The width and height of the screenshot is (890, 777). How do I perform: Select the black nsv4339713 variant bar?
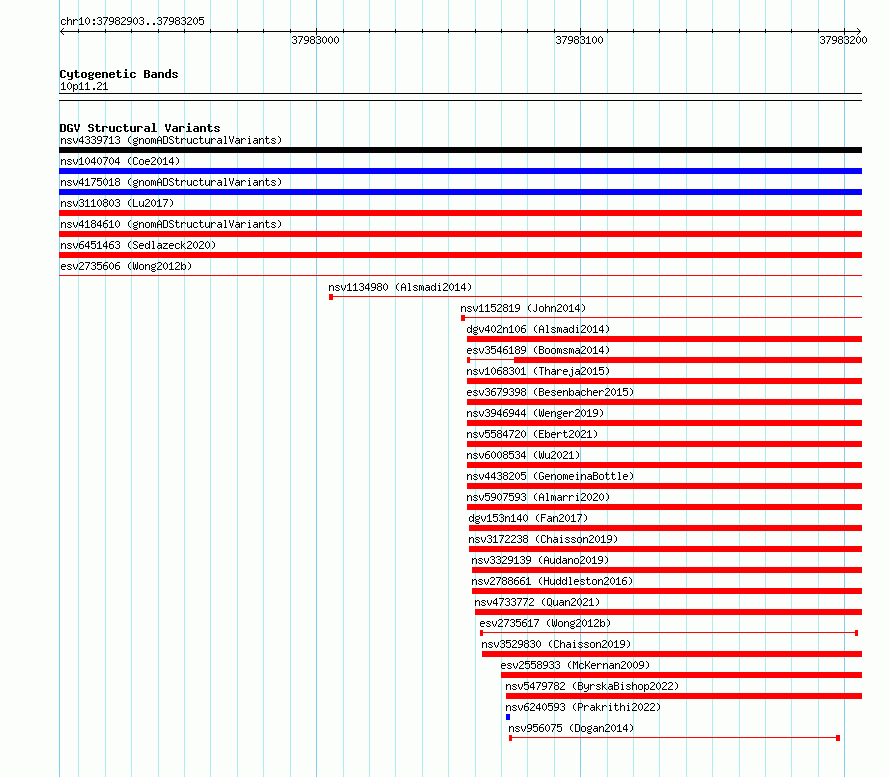[460, 150]
